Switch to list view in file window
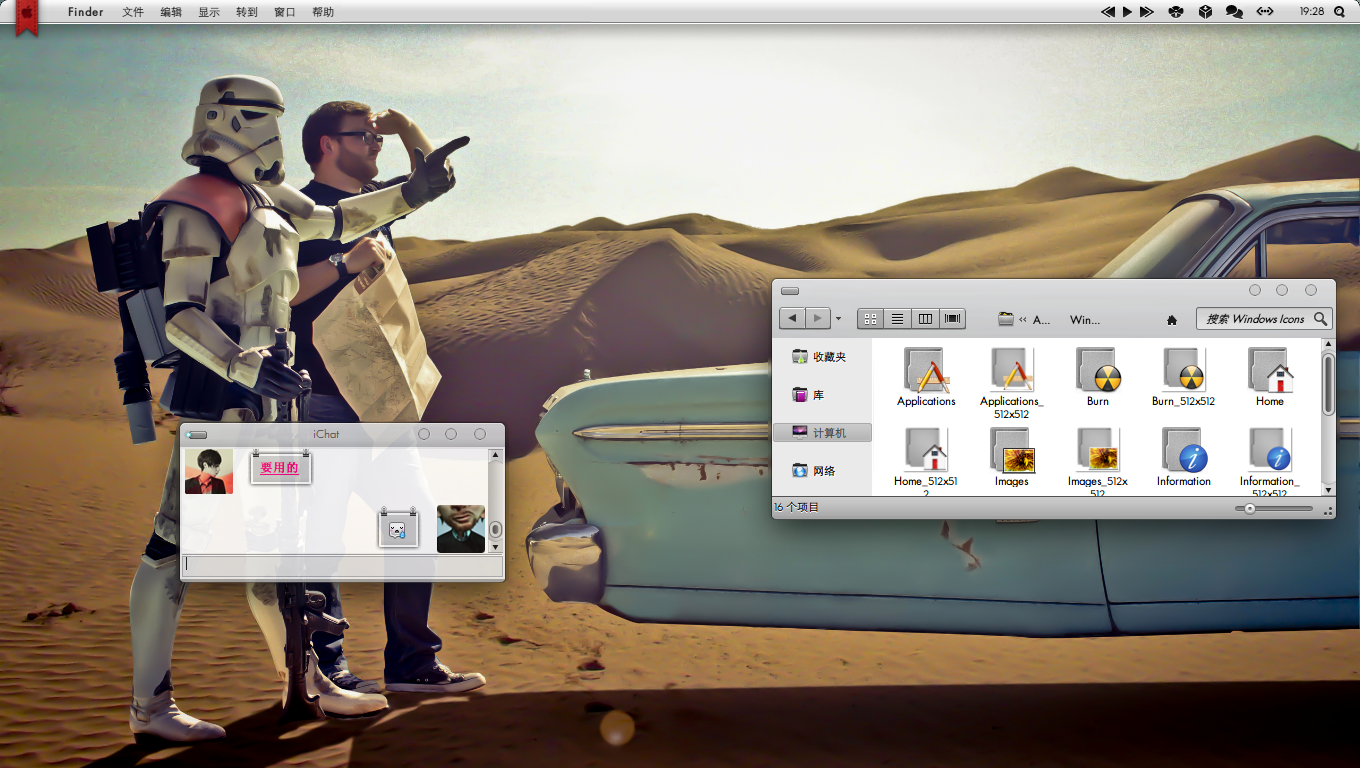 [898, 319]
